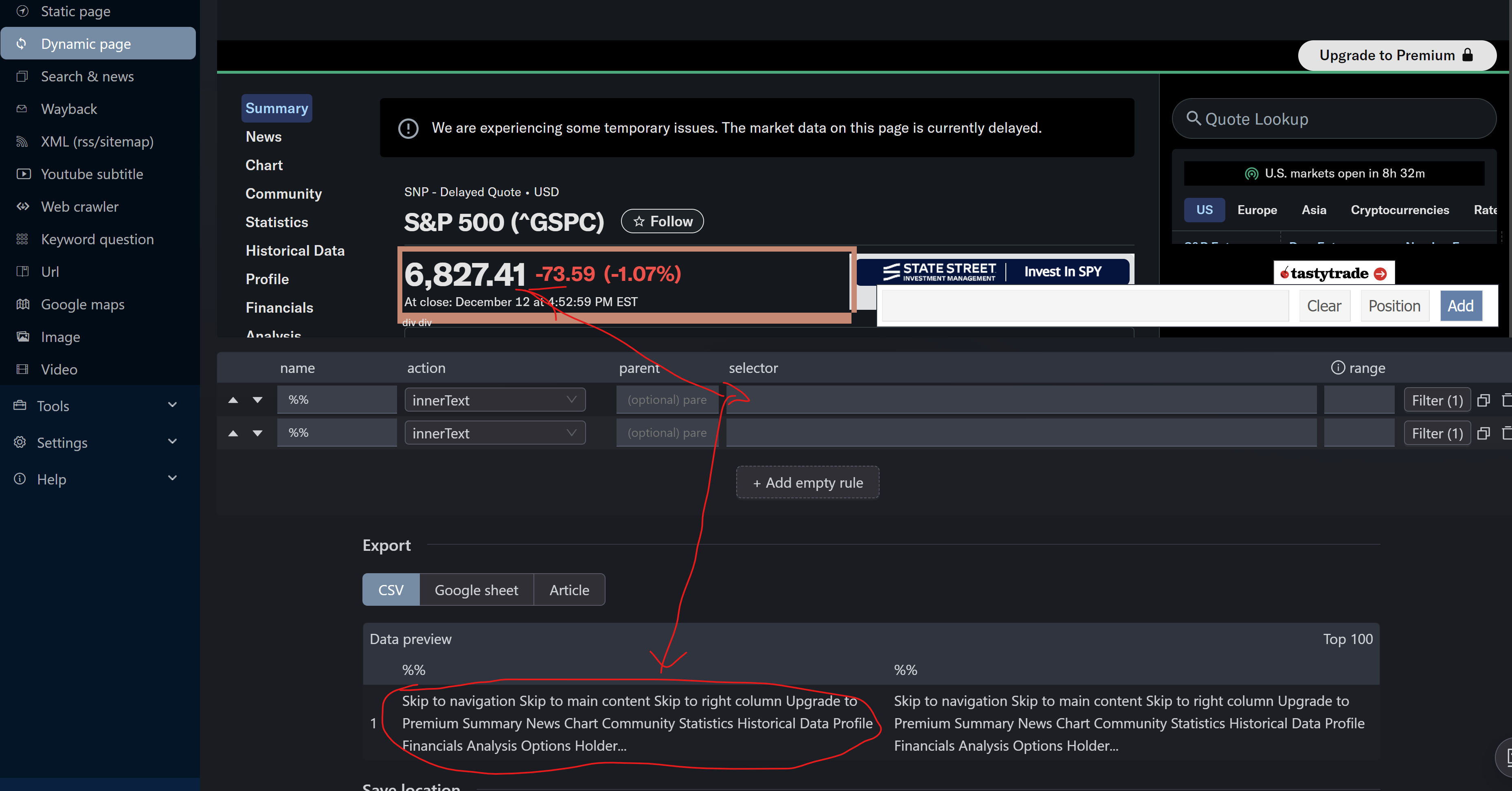
Task: Click the range info icon
Action: (x=1338, y=367)
